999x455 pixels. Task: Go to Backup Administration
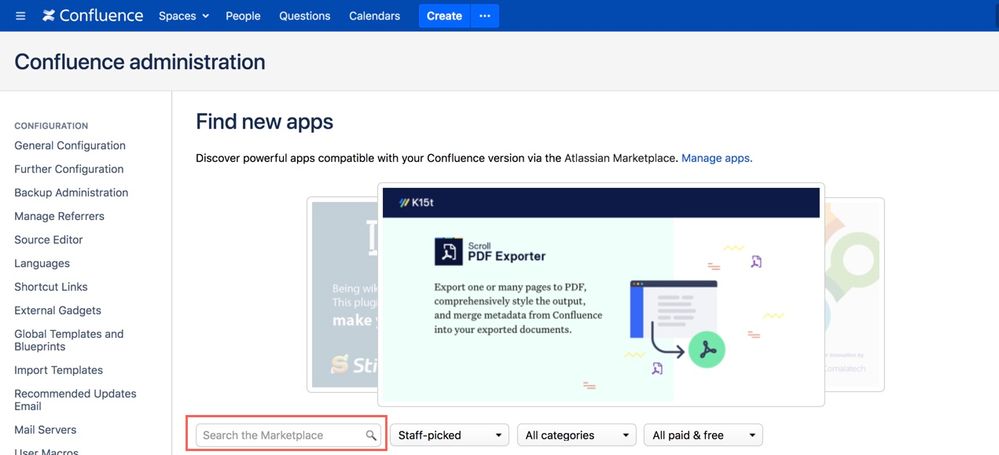(x=71, y=192)
